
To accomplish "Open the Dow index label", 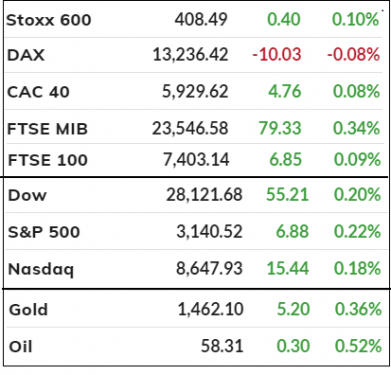I will [x=27, y=195].
